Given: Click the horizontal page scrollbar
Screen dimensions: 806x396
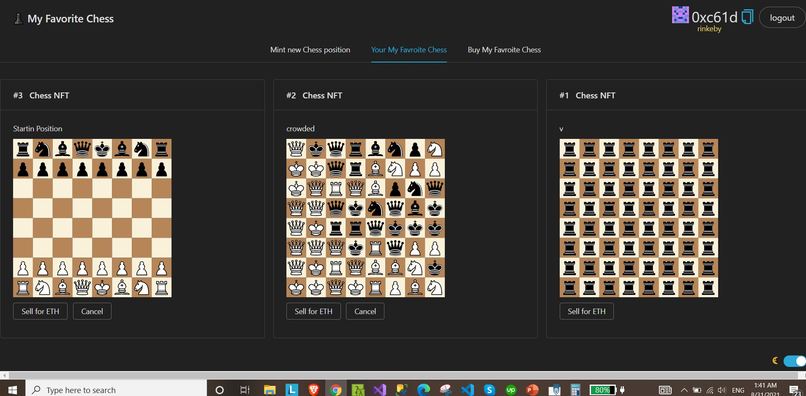Looking at the screenshot, I should 403,375.
